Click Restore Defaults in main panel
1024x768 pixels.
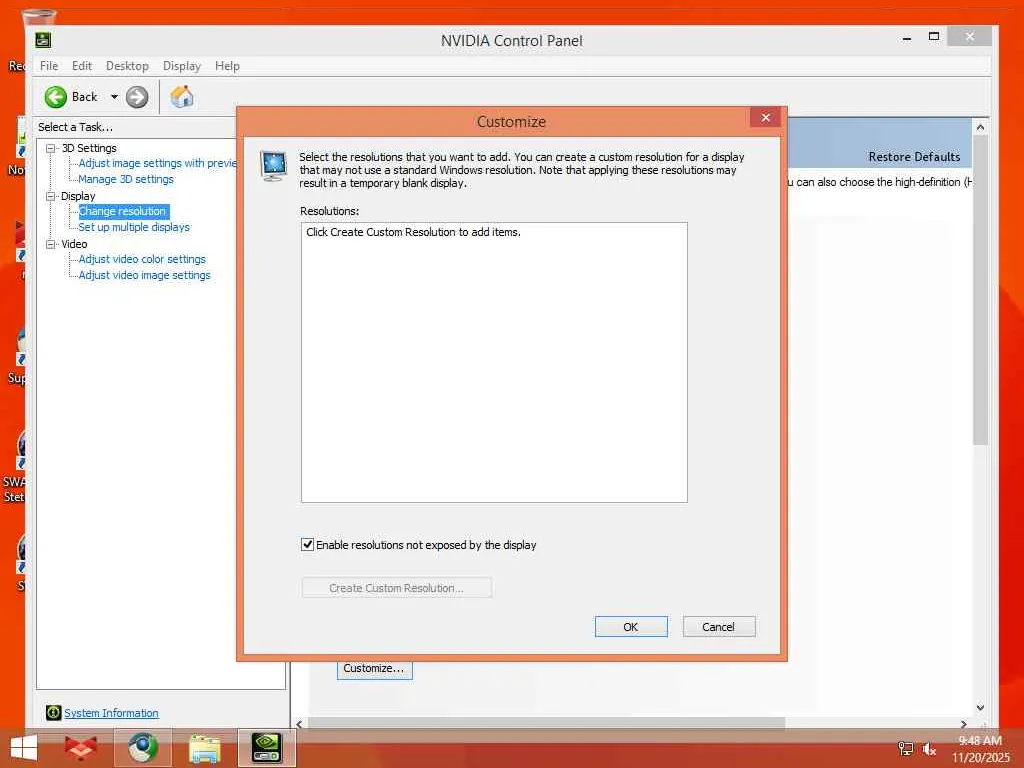tap(914, 157)
